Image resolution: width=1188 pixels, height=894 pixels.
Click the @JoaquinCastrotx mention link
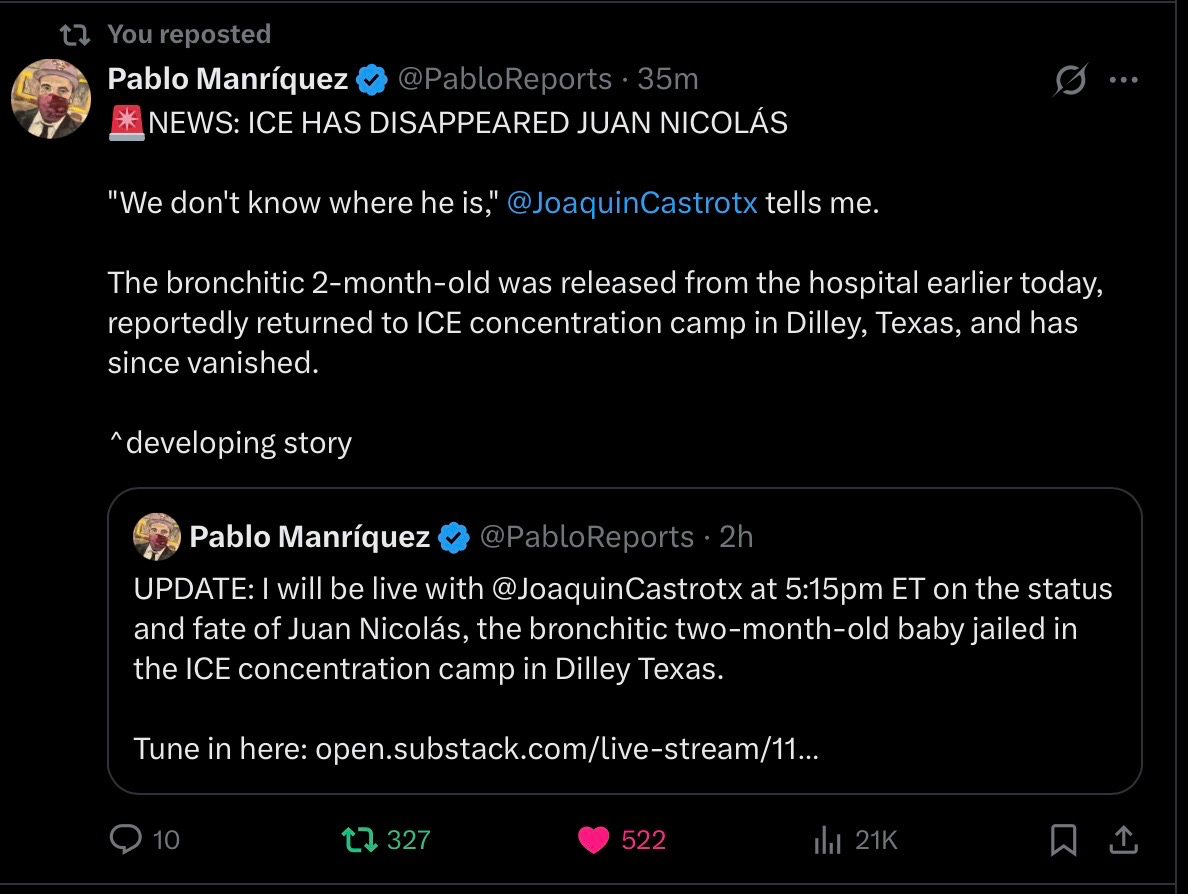coord(633,203)
